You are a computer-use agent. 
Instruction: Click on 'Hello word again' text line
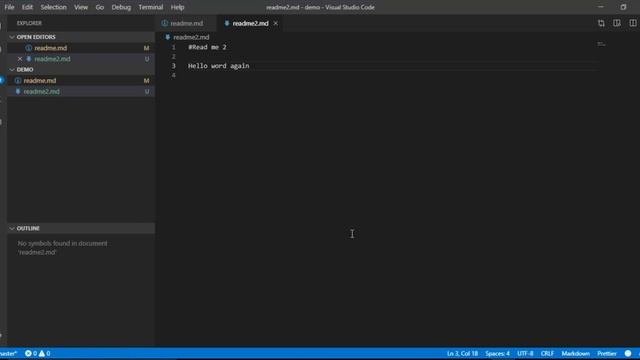(218, 66)
